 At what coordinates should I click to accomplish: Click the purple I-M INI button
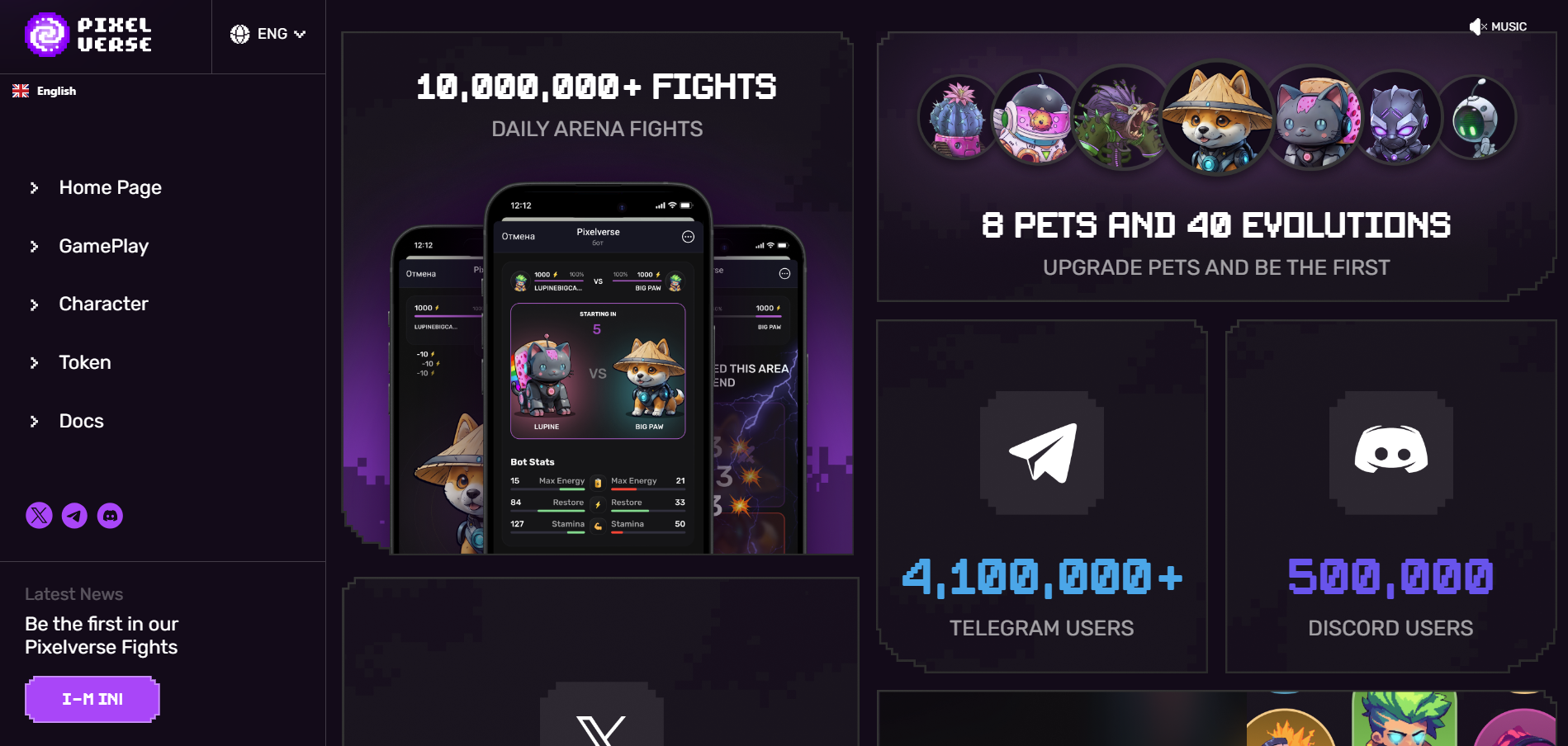(92, 699)
